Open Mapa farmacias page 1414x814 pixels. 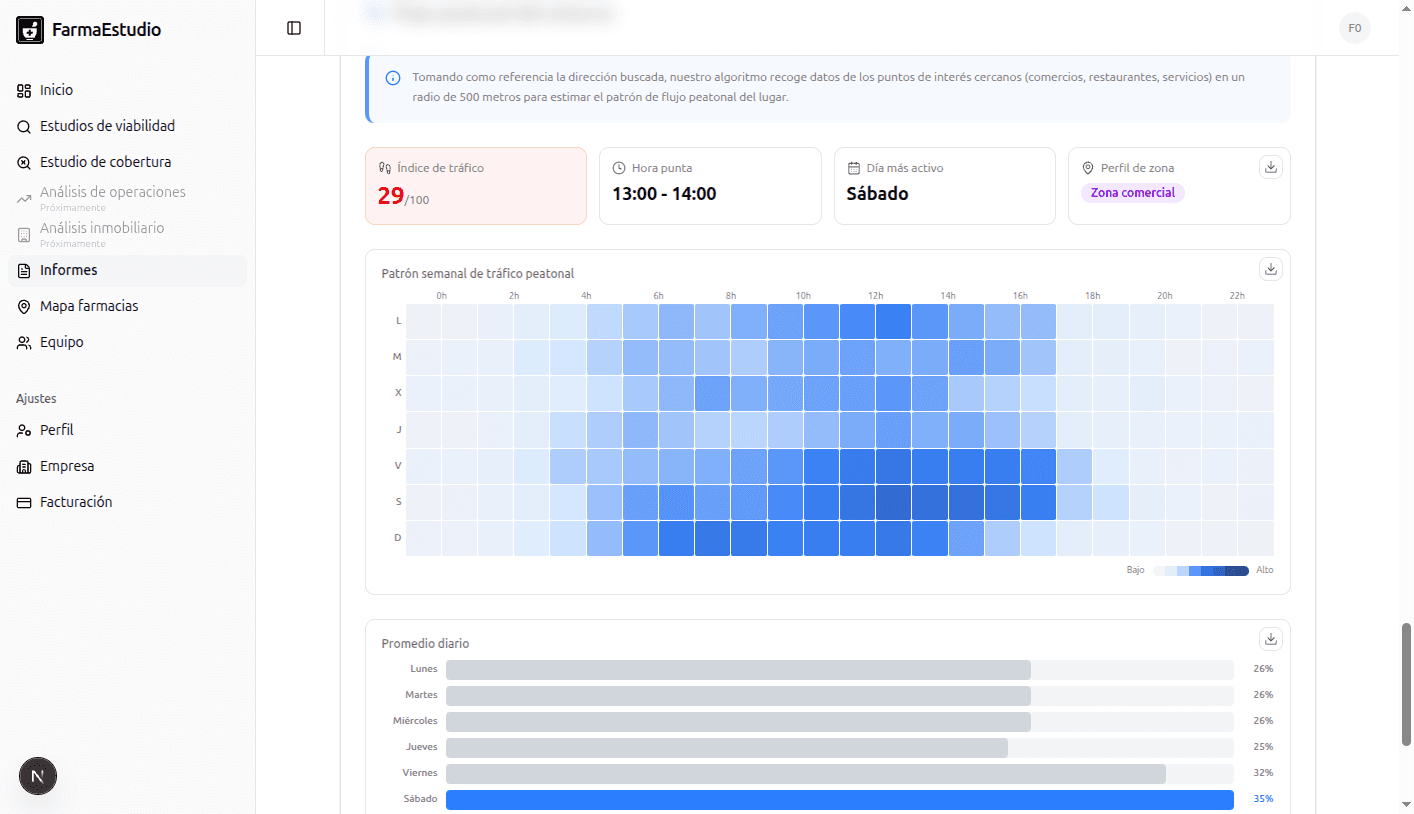click(x=89, y=306)
